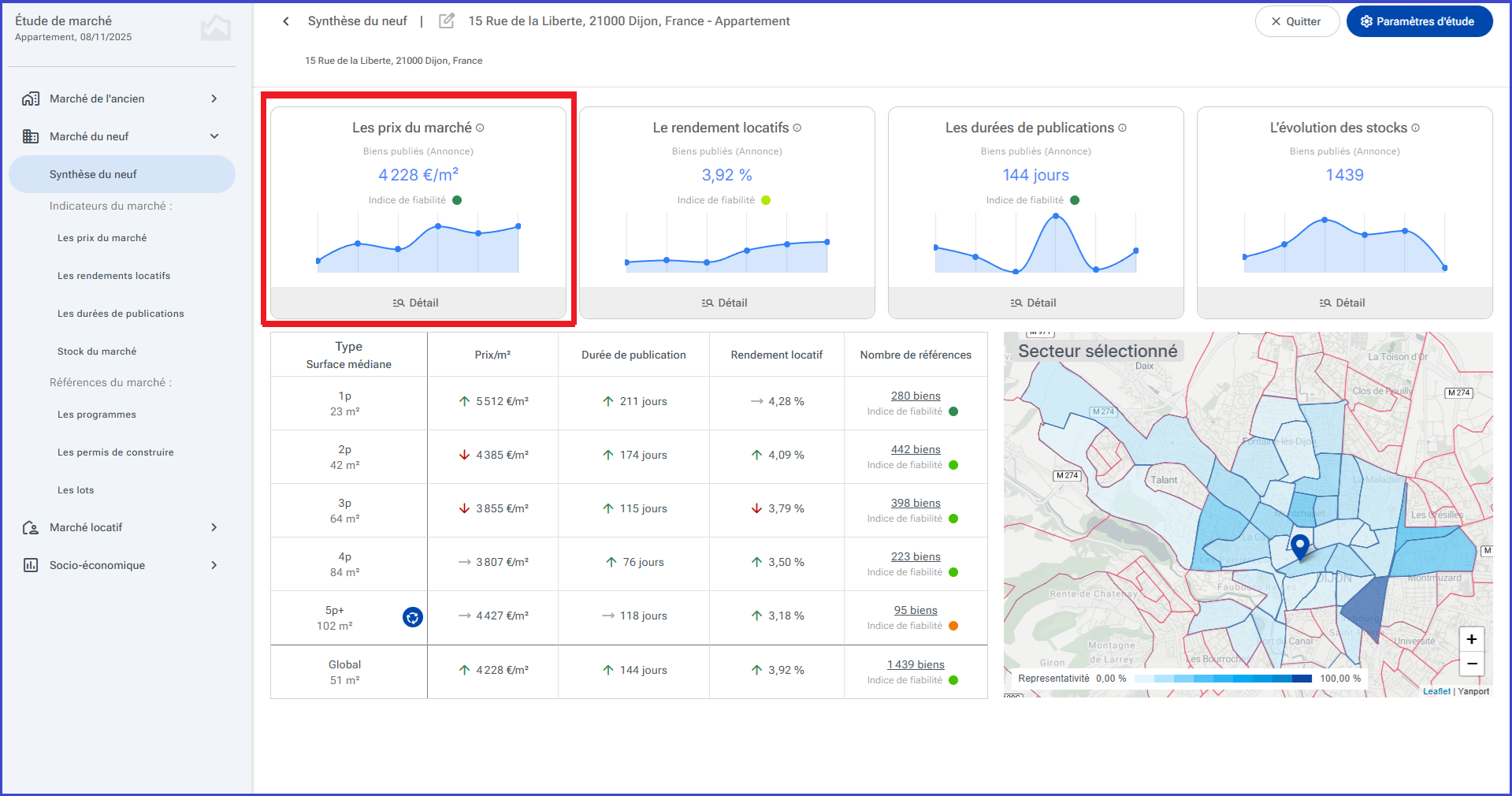The image size is (1512, 796).
Task: Click the back arrow beside Synthèse du neuf
Action: (x=286, y=21)
